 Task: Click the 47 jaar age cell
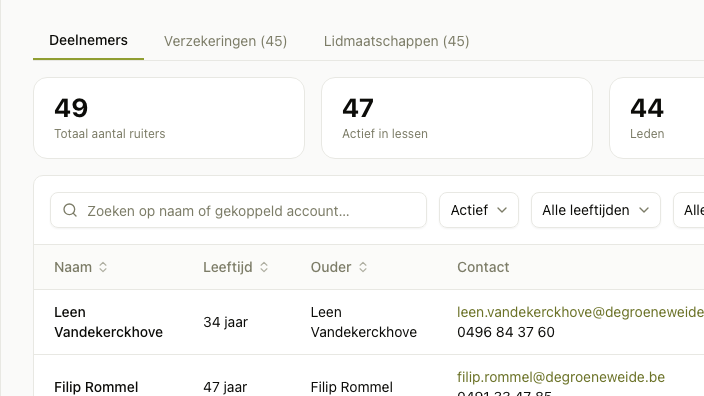coord(225,387)
